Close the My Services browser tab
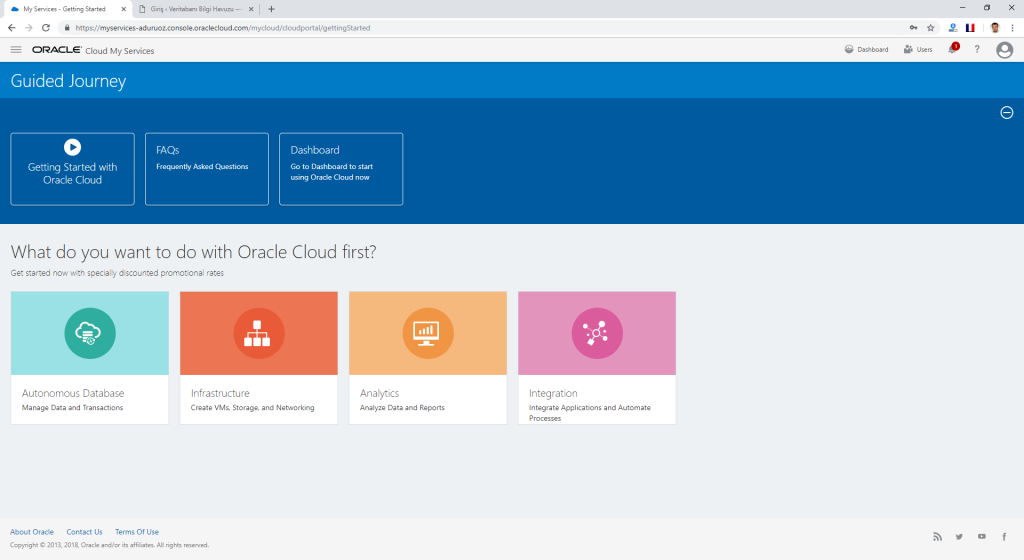The image size is (1024, 560). point(123,9)
